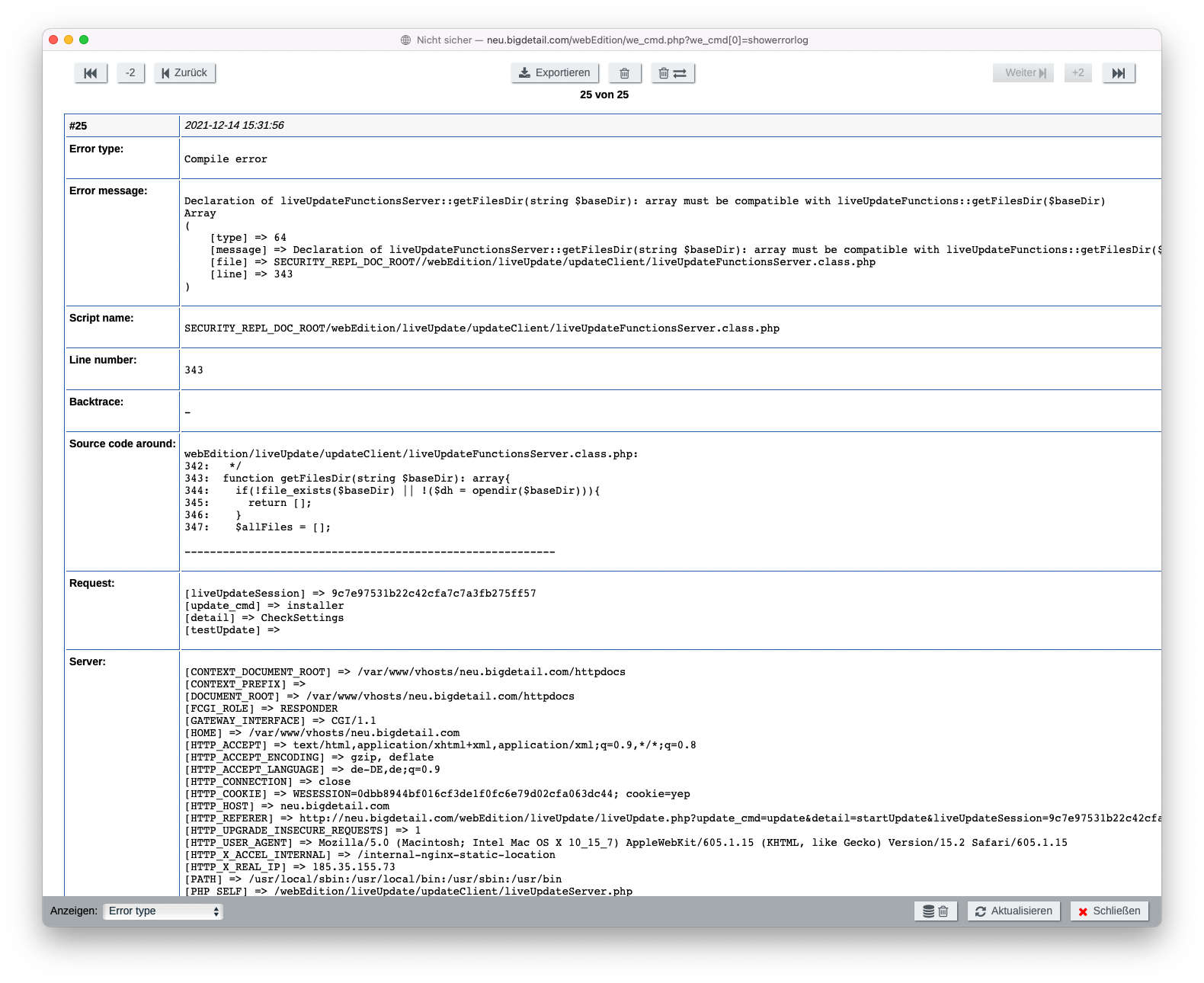
Task: Click source line 343 function getFilesDir
Action: 347,479
